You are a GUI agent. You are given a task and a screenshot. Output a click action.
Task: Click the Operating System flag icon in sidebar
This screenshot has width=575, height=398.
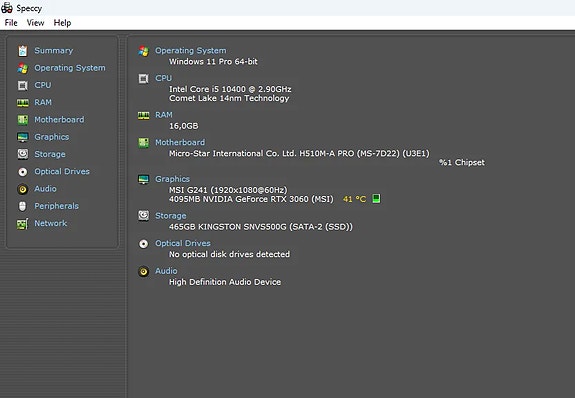(x=23, y=68)
